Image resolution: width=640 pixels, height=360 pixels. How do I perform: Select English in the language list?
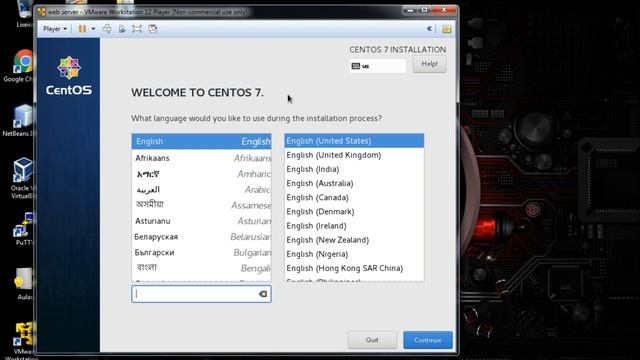click(202, 142)
